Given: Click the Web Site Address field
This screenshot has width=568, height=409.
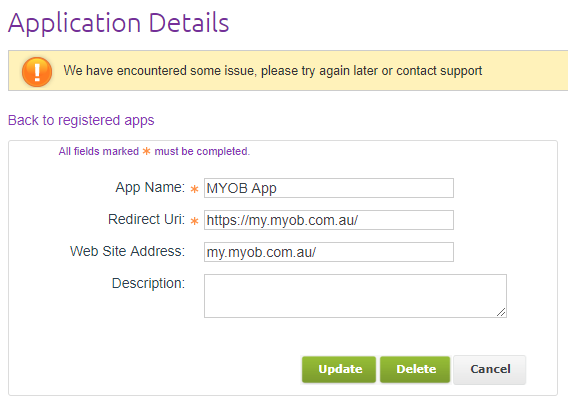Looking at the screenshot, I should tap(329, 252).
